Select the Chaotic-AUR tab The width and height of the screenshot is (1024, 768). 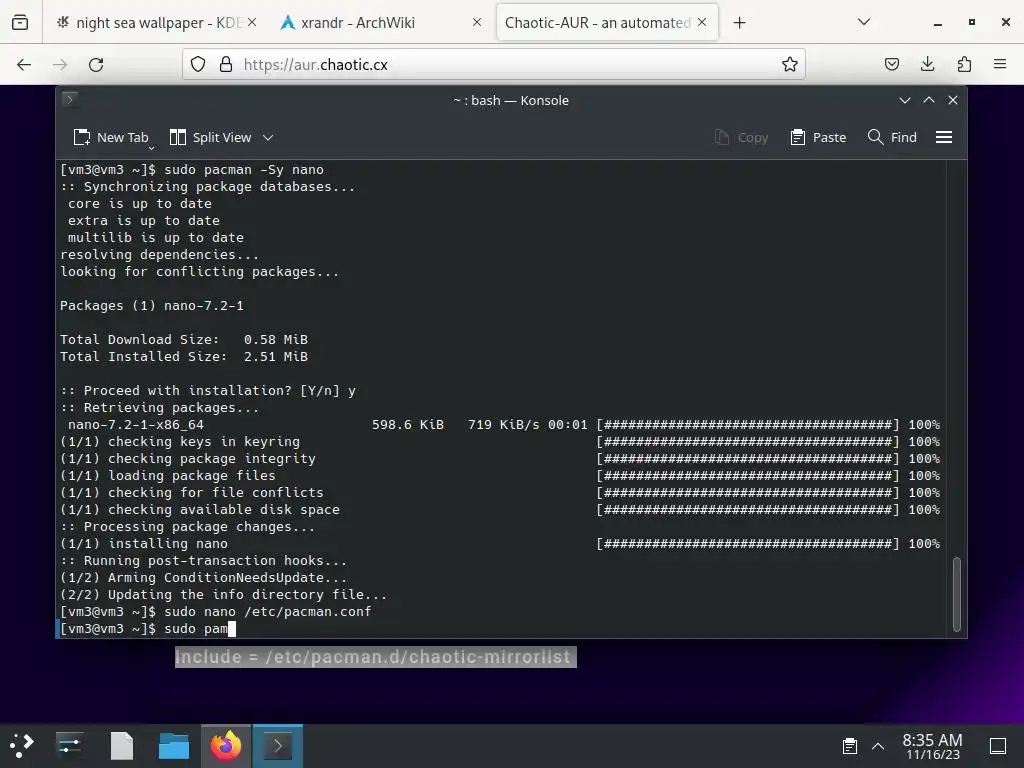607,23
